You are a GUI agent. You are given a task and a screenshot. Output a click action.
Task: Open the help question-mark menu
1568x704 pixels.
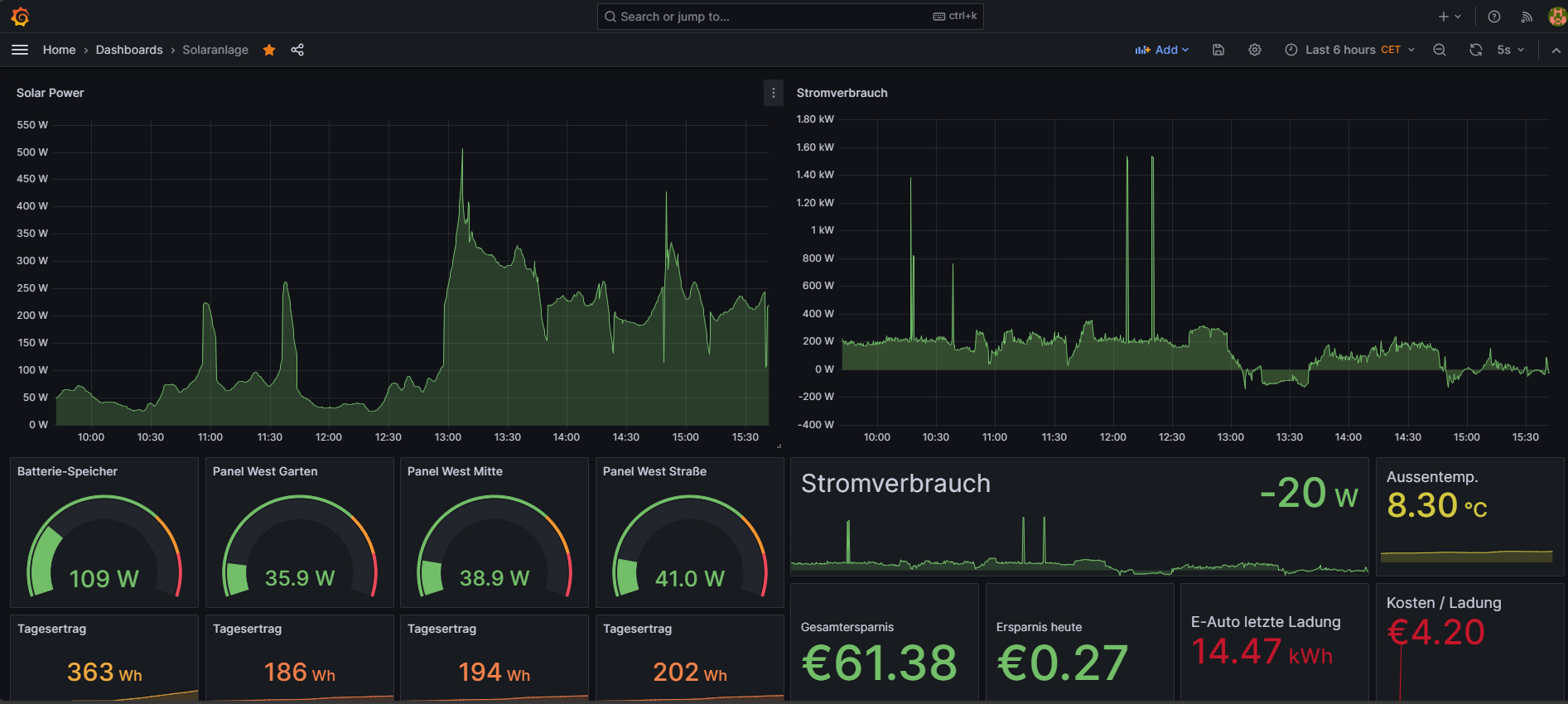1494,17
